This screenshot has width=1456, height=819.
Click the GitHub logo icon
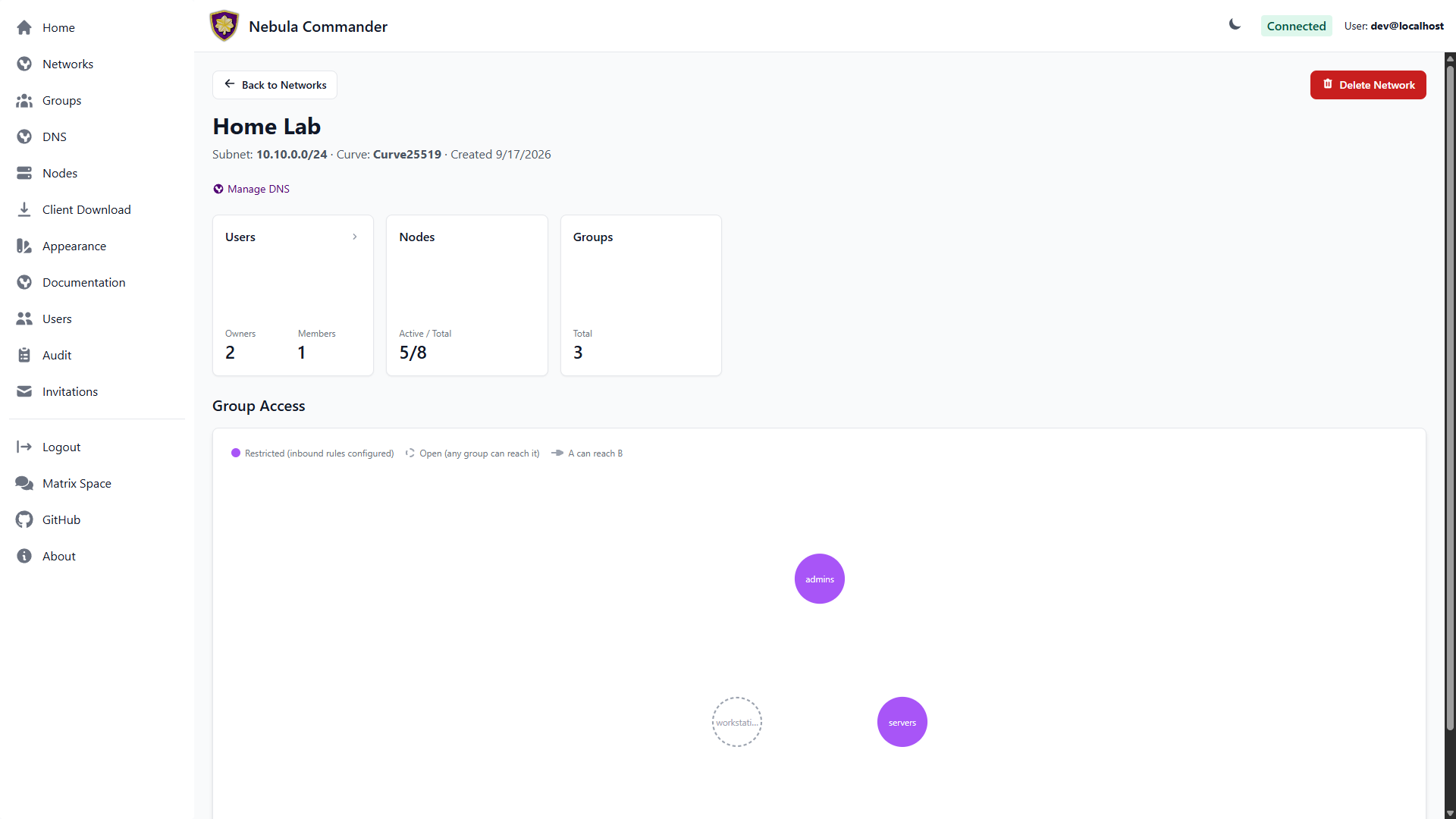click(24, 519)
